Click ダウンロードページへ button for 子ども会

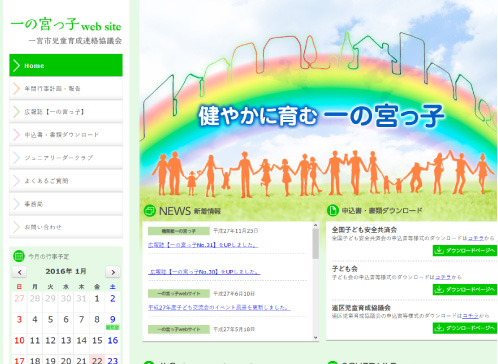pyautogui.click(x=465, y=289)
